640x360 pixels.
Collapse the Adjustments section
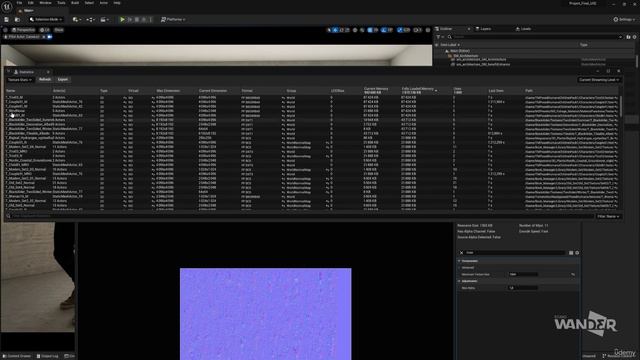[x=459, y=281]
